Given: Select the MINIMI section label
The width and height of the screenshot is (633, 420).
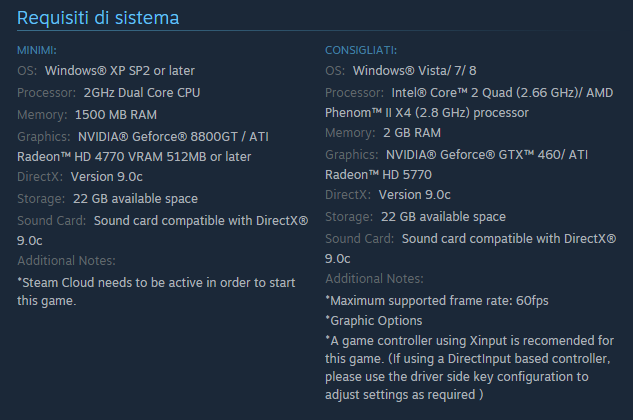Looking at the screenshot, I should [x=37, y=50].
